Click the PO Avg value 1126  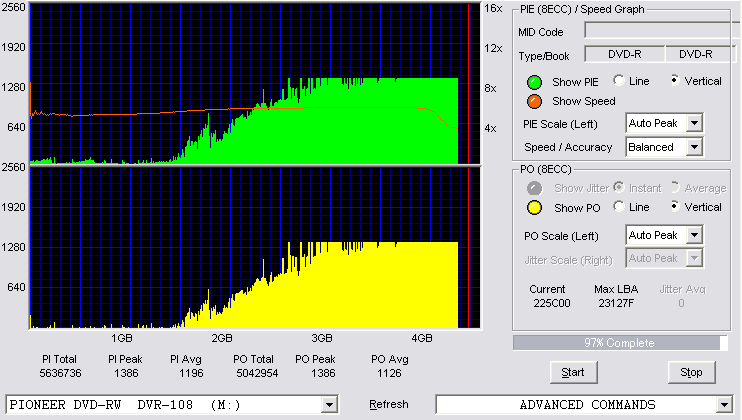pos(389,374)
